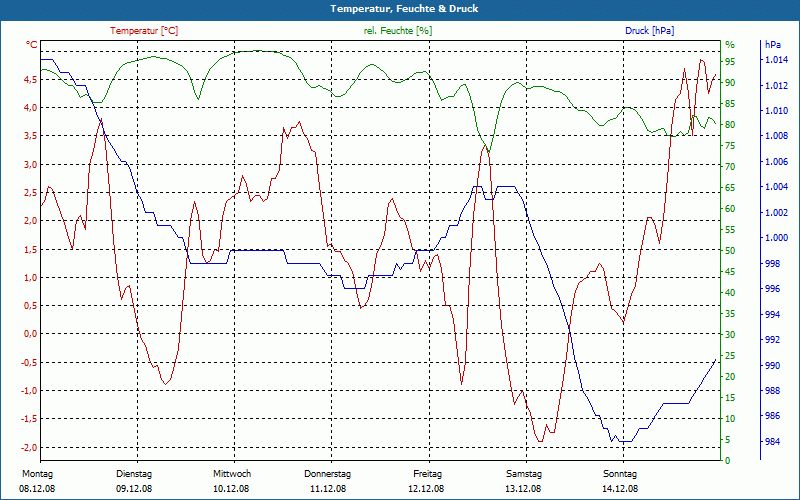Click the "65" humidity axis value
The image size is (800, 500).
tap(730, 188)
